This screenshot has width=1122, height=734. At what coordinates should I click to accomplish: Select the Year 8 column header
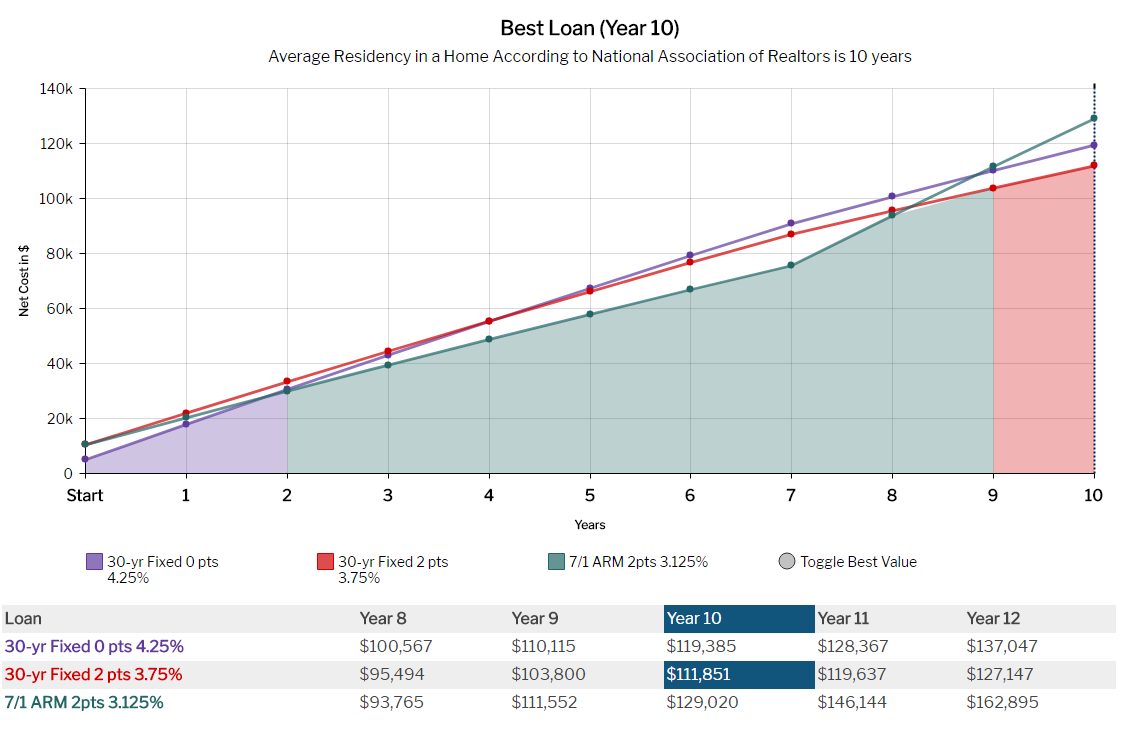click(382, 619)
